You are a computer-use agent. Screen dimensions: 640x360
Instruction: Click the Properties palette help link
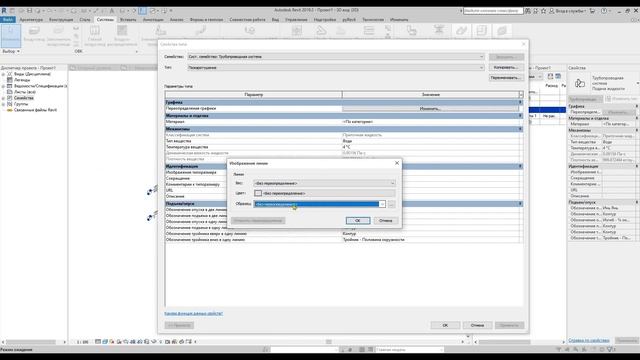[589, 340]
